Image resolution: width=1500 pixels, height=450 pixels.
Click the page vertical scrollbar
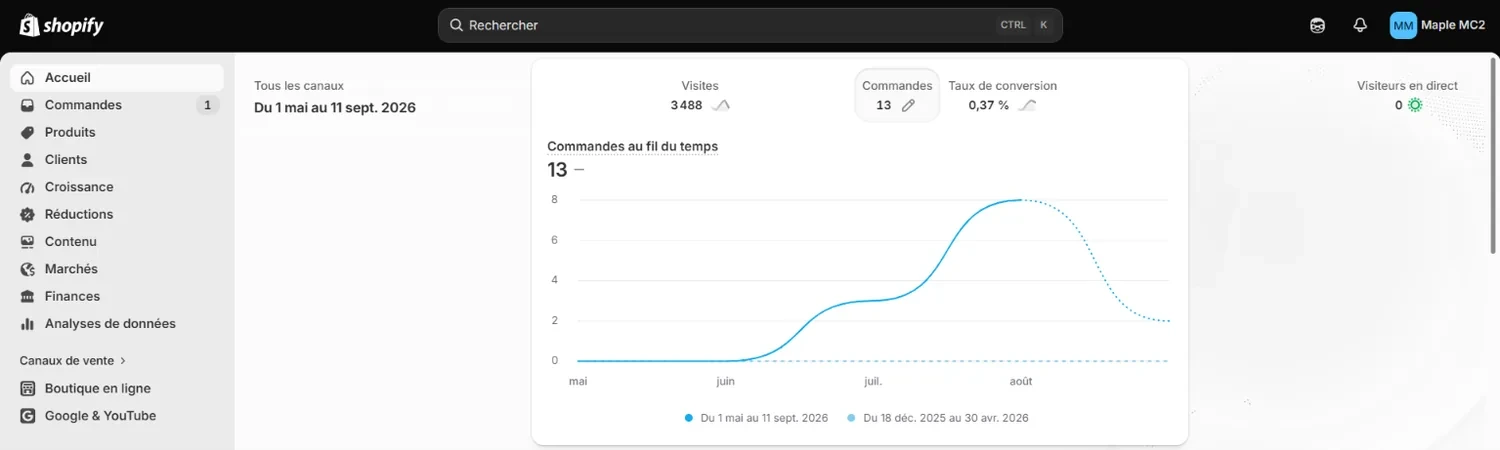[1494, 155]
